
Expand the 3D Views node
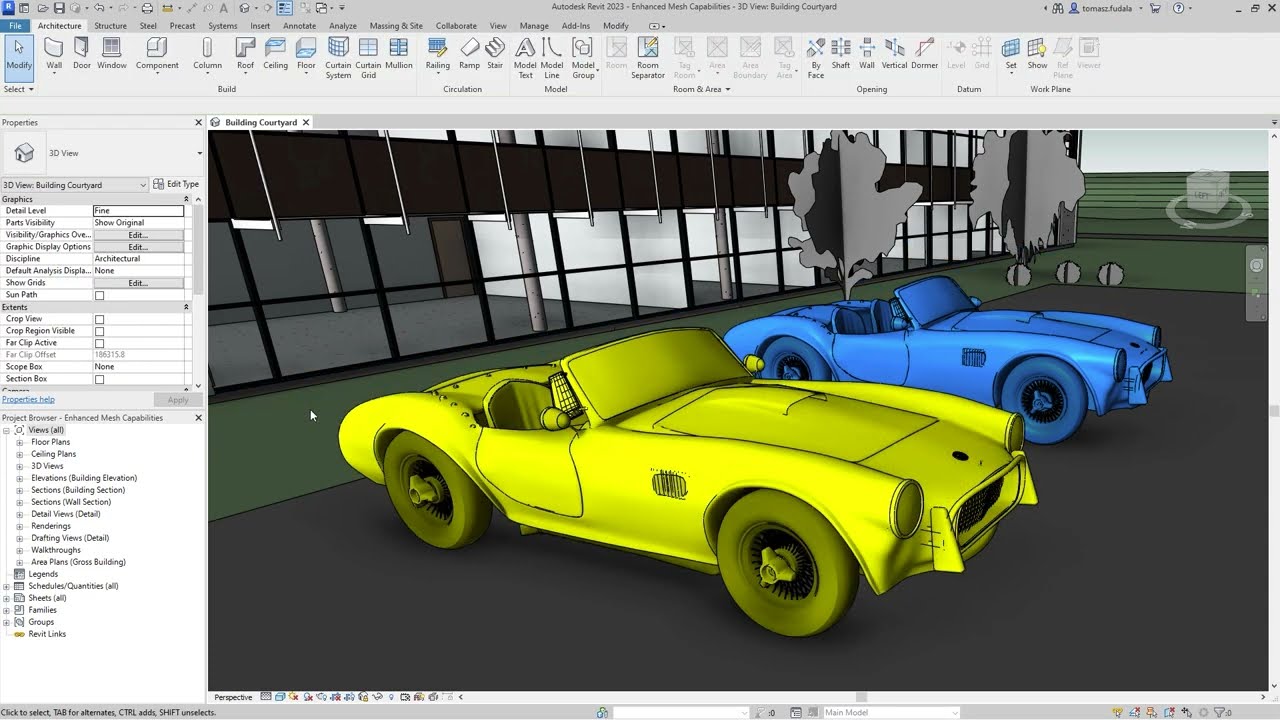(19, 466)
